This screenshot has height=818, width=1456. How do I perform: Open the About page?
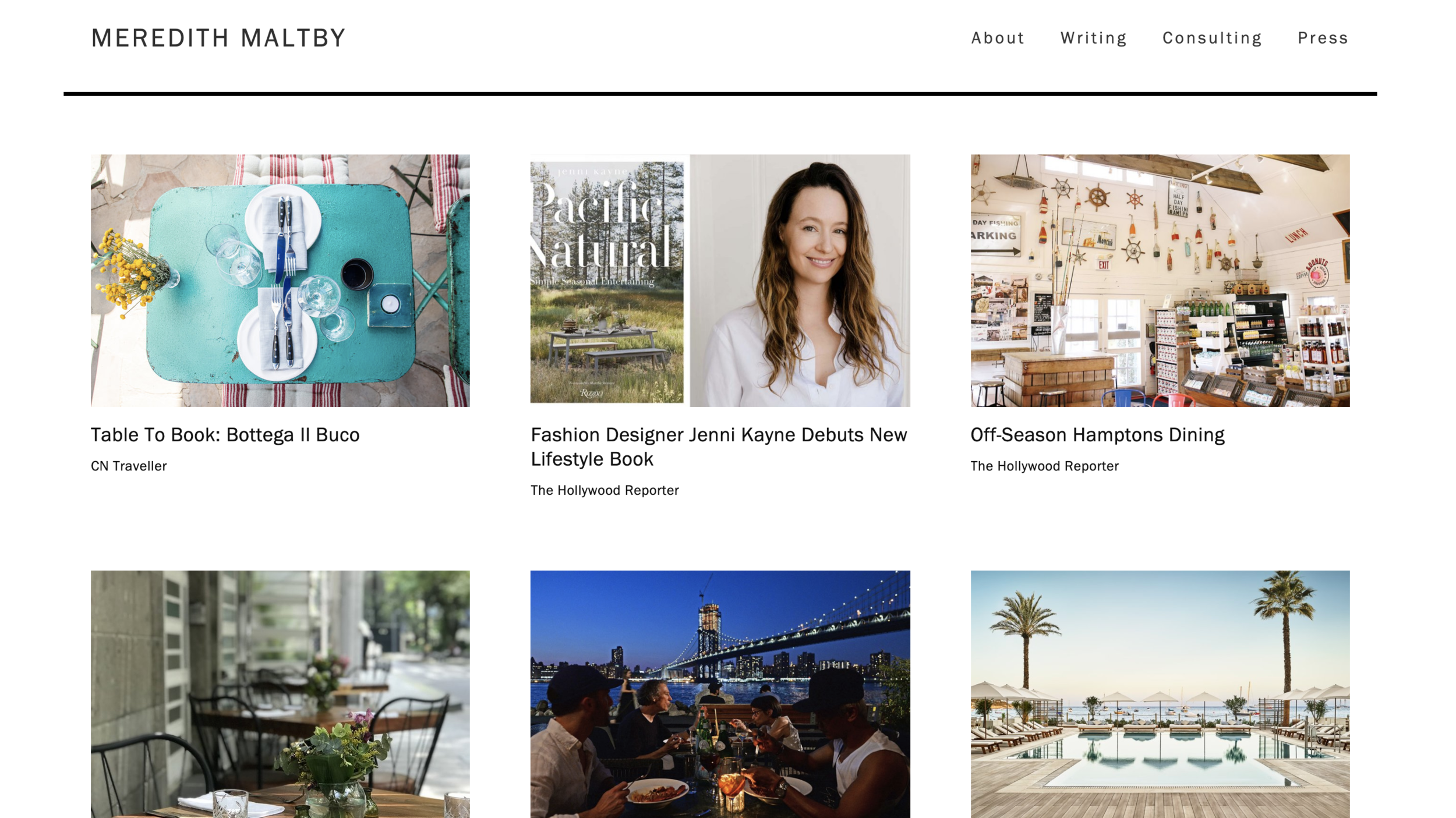point(997,38)
